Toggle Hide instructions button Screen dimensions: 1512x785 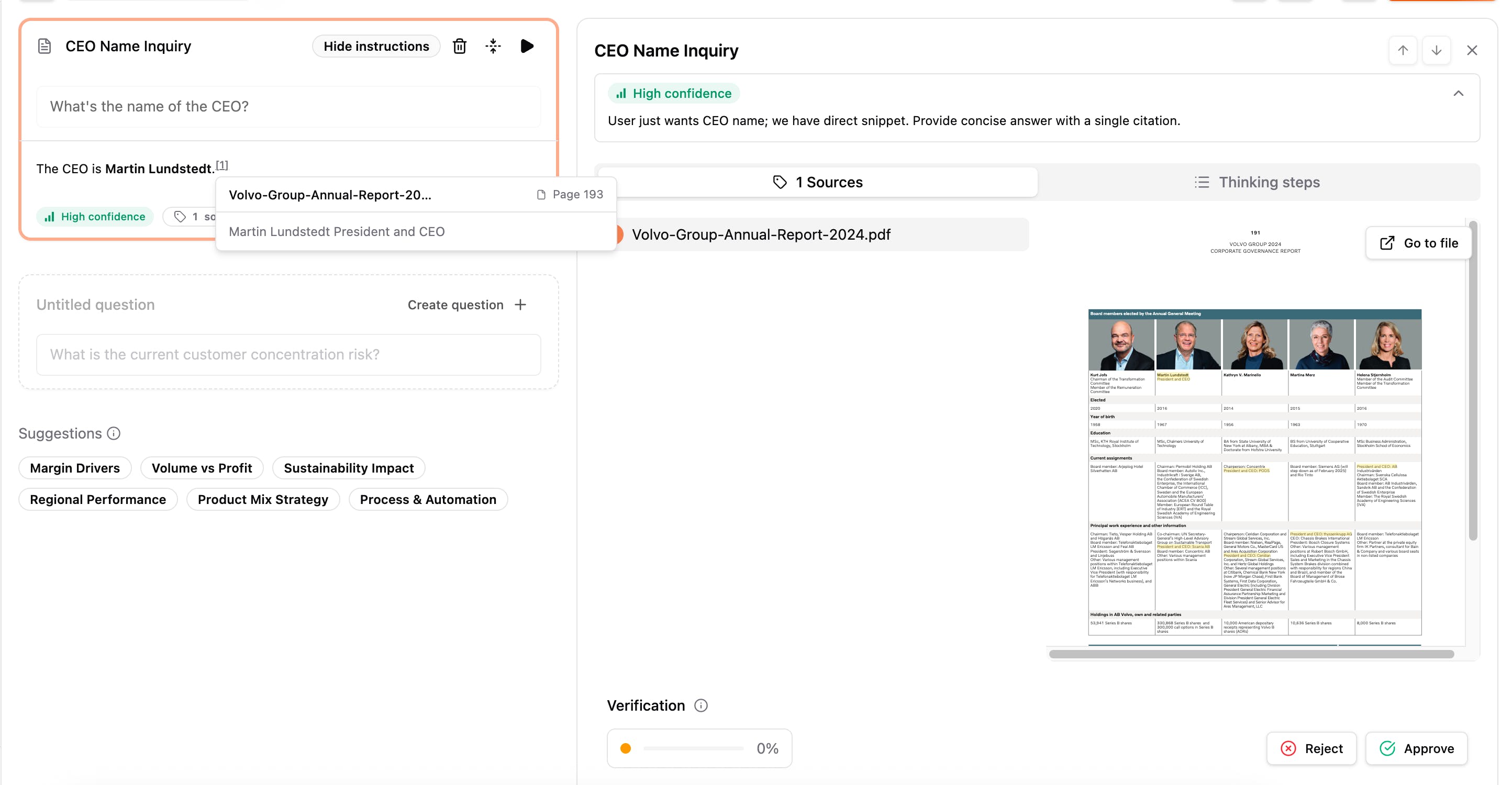(x=376, y=47)
